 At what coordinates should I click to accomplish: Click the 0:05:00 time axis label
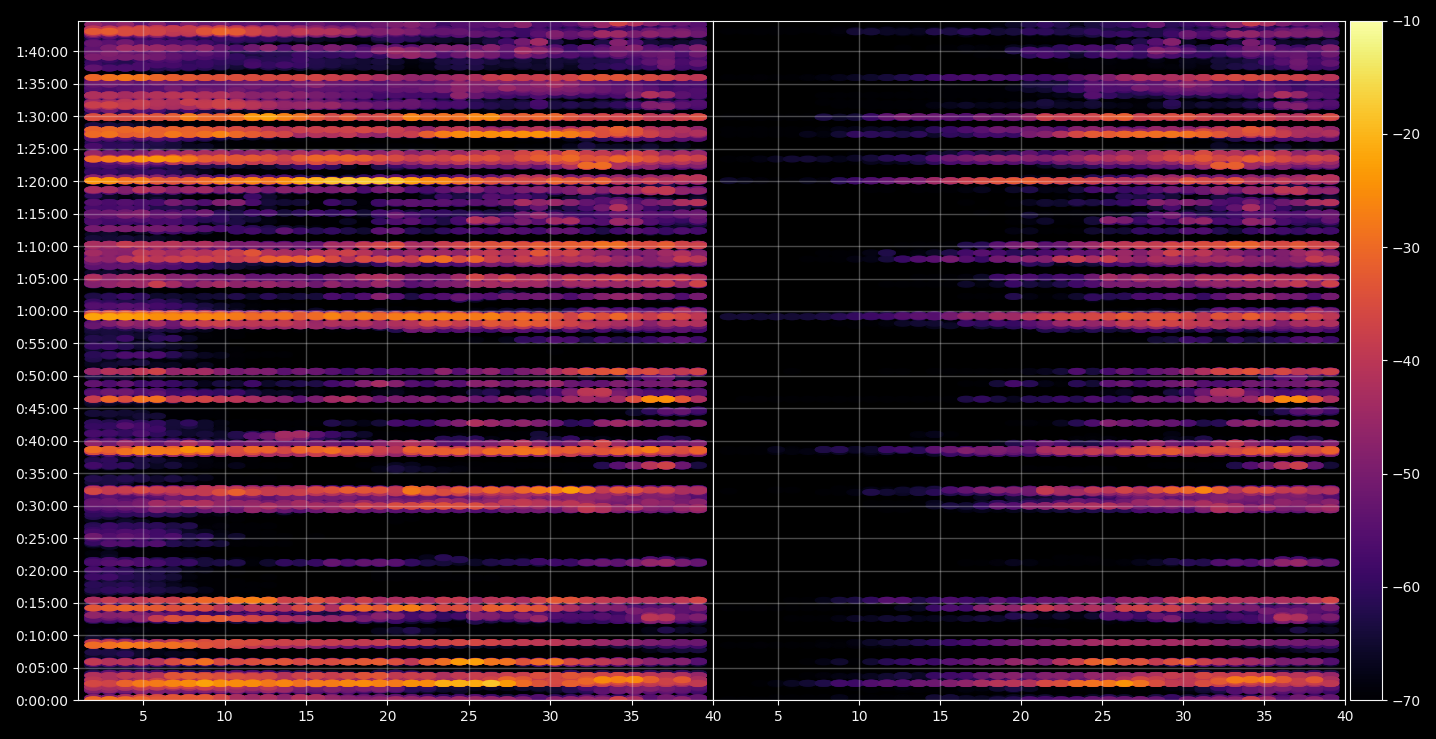[41, 668]
